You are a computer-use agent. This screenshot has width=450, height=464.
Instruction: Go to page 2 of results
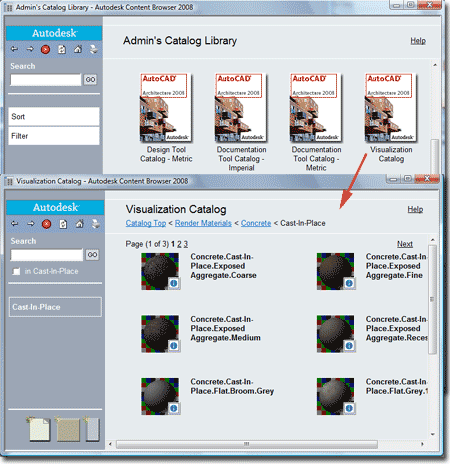[179, 244]
